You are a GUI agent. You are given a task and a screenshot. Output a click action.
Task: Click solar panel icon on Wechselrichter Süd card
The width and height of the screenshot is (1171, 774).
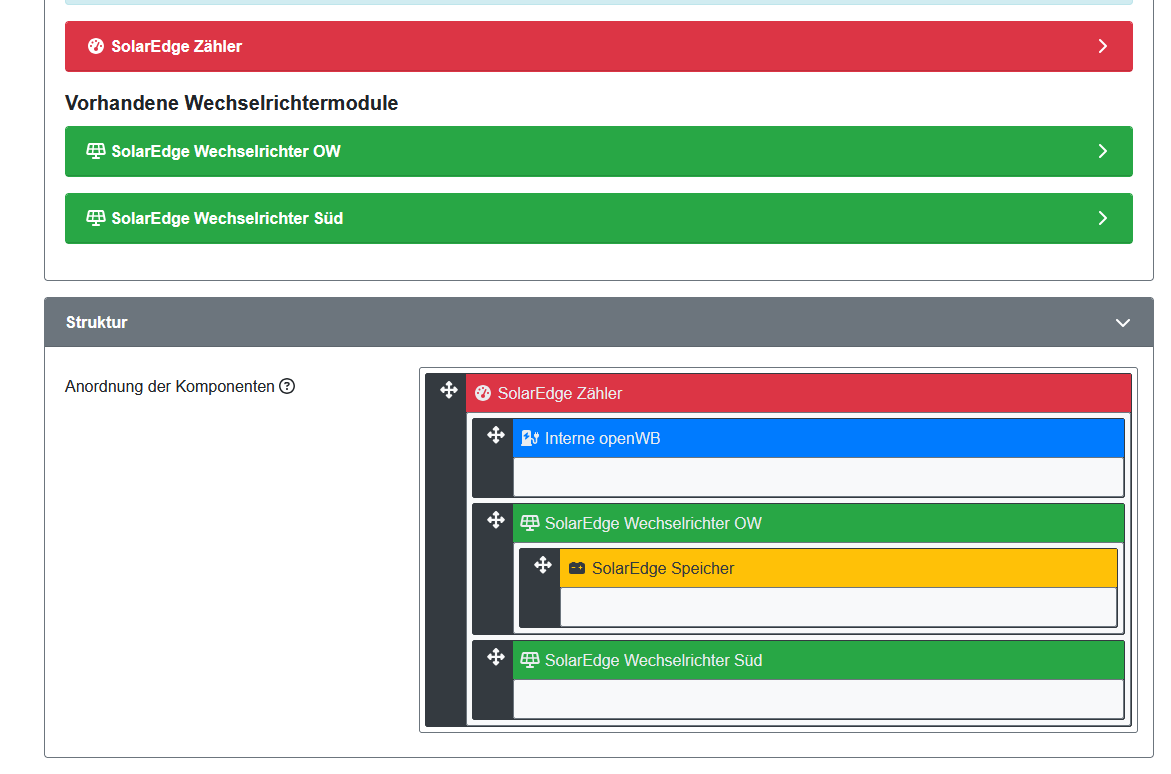pyautogui.click(x=96, y=218)
